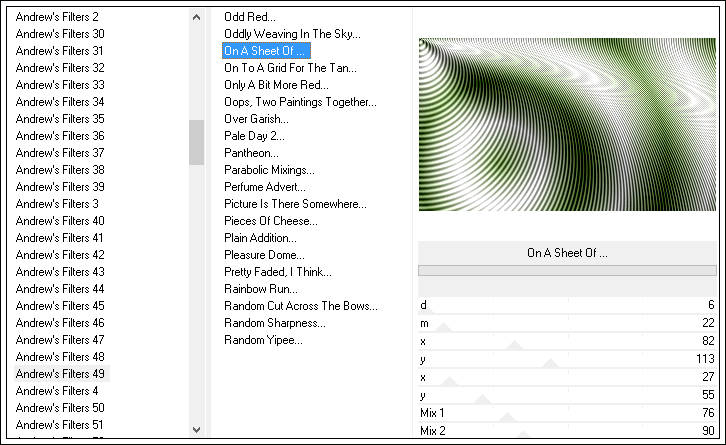Select Andrew's Filters 51 category
Image resolution: width=726 pixels, height=445 pixels.
(59, 425)
